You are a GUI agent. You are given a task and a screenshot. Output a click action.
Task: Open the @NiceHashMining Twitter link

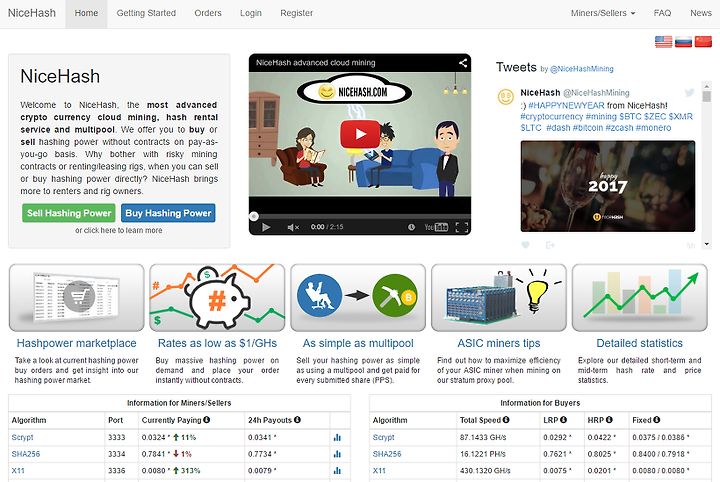point(582,69)
